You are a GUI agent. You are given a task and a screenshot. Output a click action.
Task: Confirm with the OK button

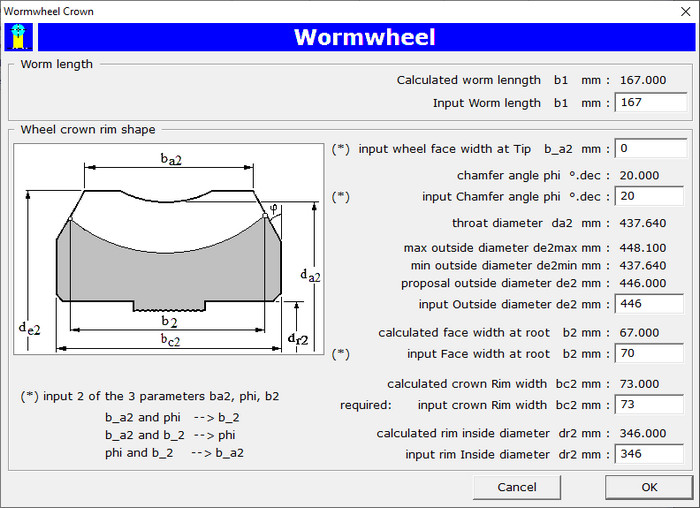click(x=649, y=487)
